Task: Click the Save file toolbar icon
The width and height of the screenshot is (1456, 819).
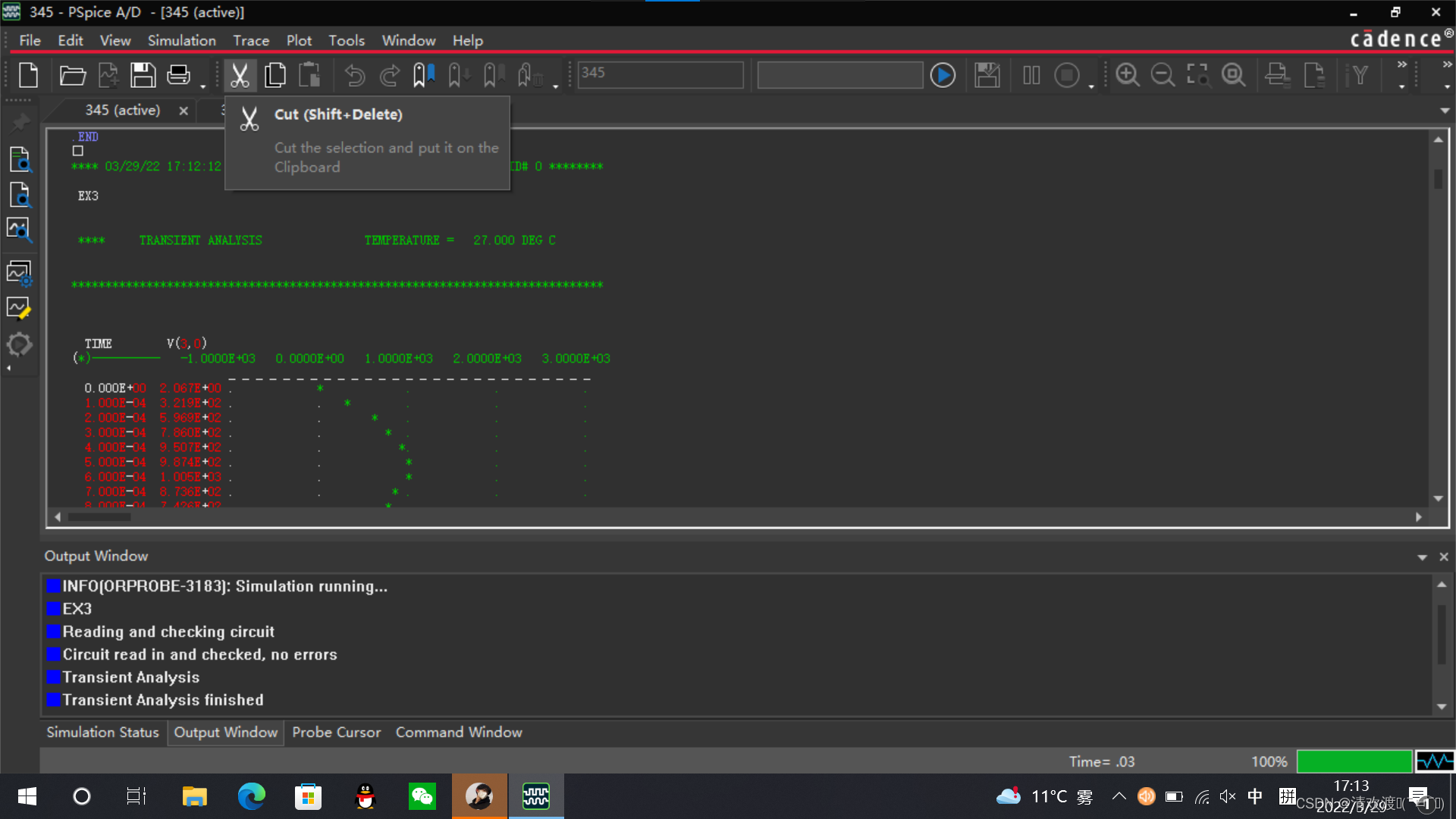Action: (143, 75)
